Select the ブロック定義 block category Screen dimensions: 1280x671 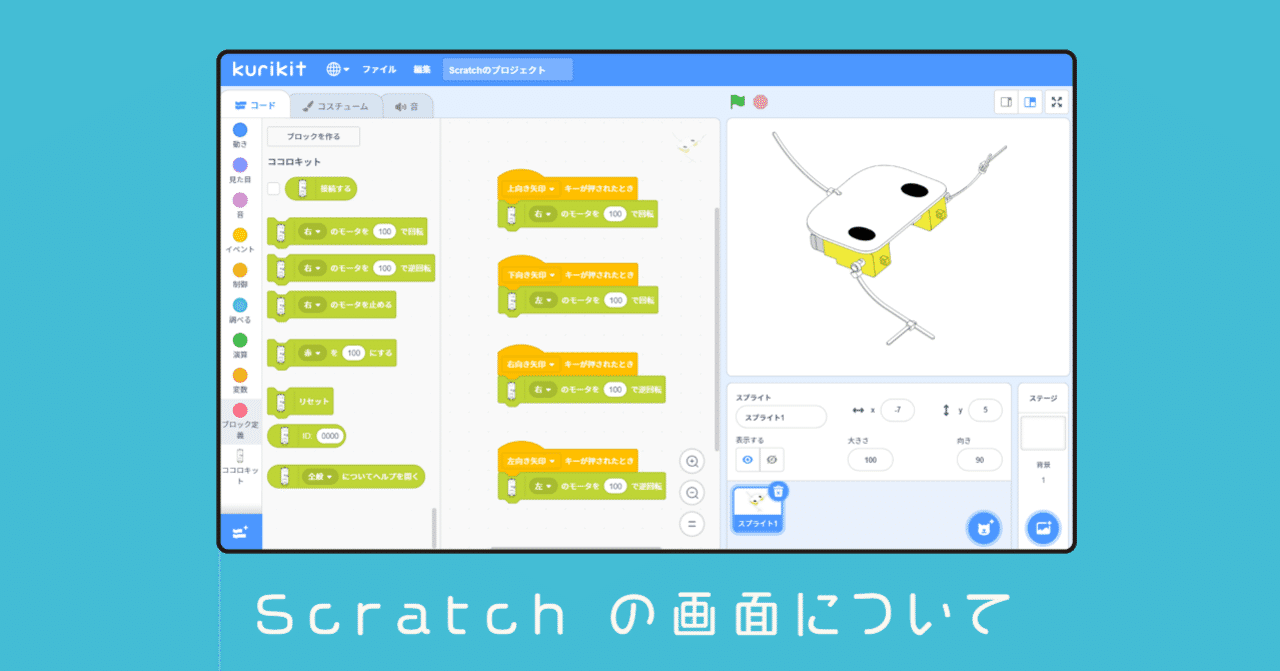pyautogui.click(x=240, y=420)
